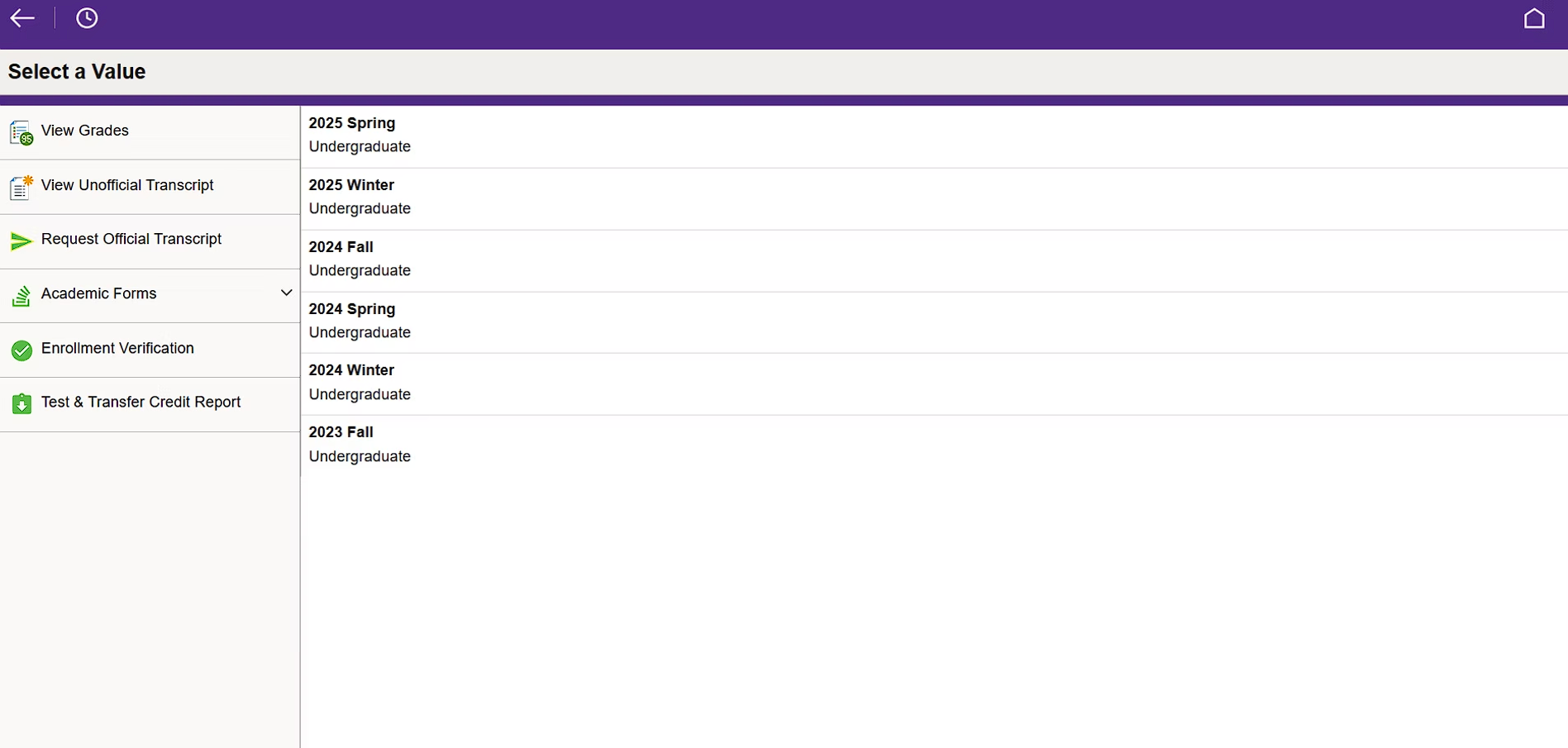Open Enrollment Verification menu entry
1568x748 pixels.
point(117,348)
